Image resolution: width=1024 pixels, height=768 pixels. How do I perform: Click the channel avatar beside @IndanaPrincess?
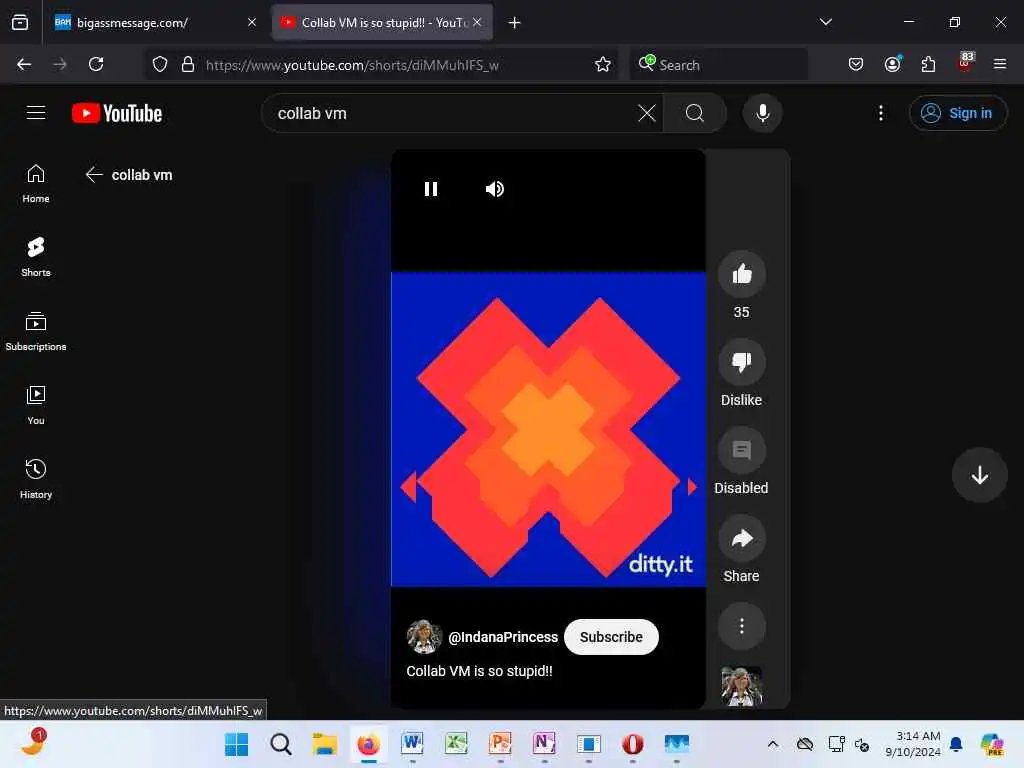tap(424, 637)
